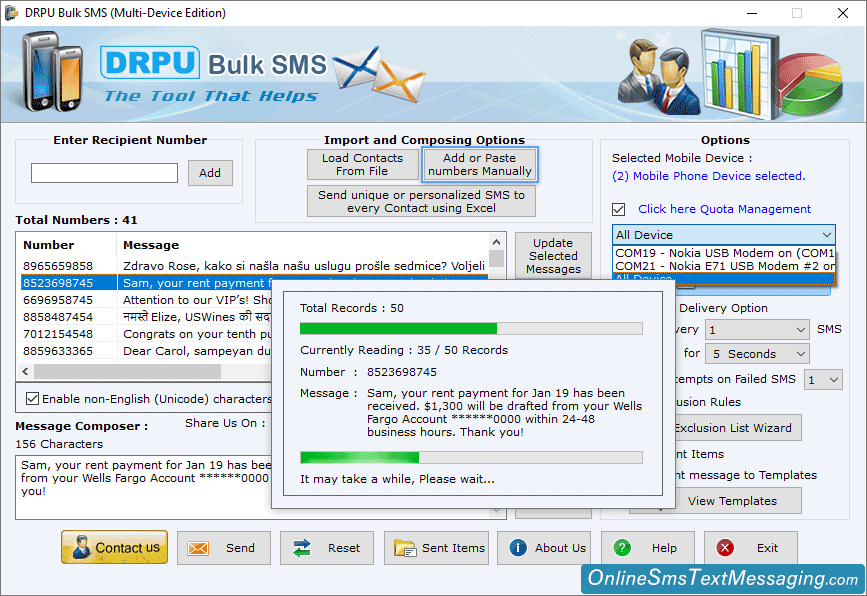
Task: Click the horizontal scrollbar thumb of list
Action: point(127,371)
